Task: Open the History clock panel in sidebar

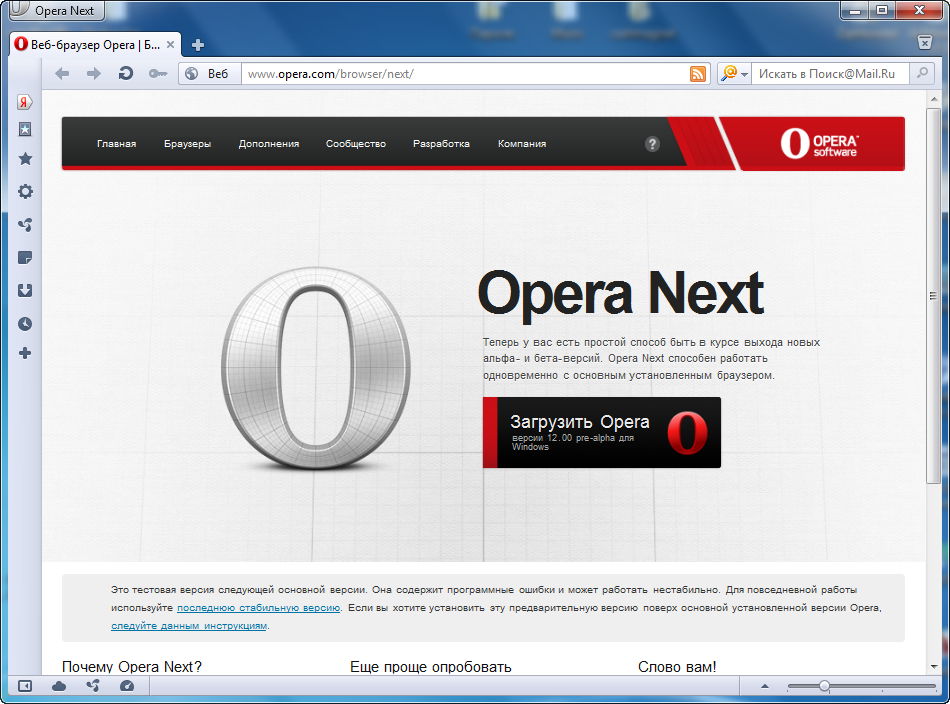Action: 25,323
